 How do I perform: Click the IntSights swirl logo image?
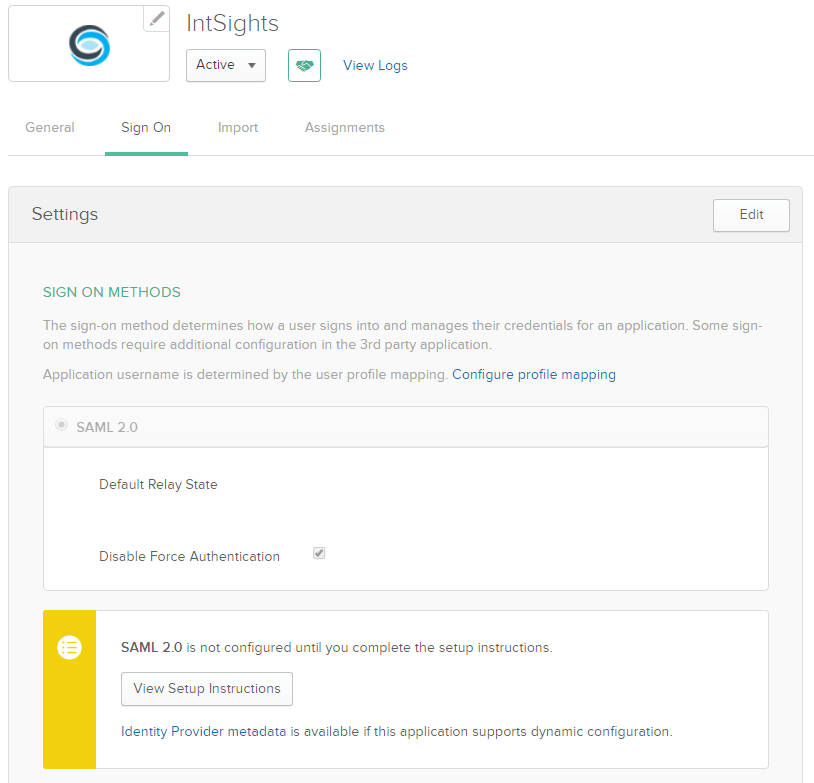(89, 45)
